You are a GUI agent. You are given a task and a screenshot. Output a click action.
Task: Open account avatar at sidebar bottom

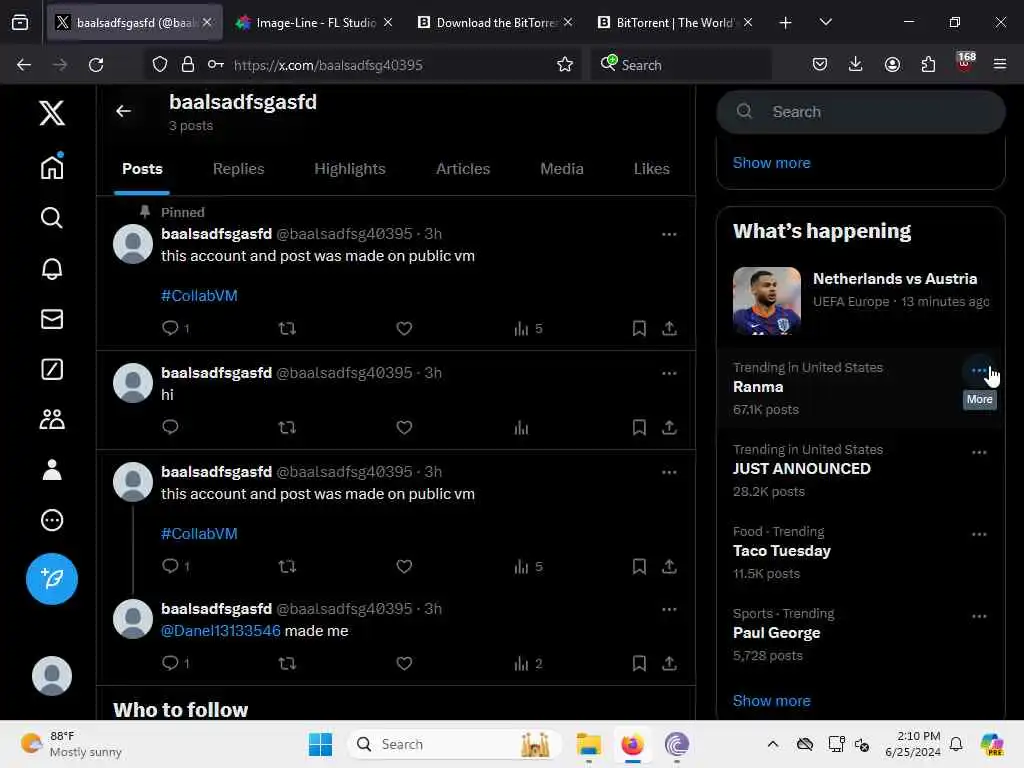click(52, 675)
